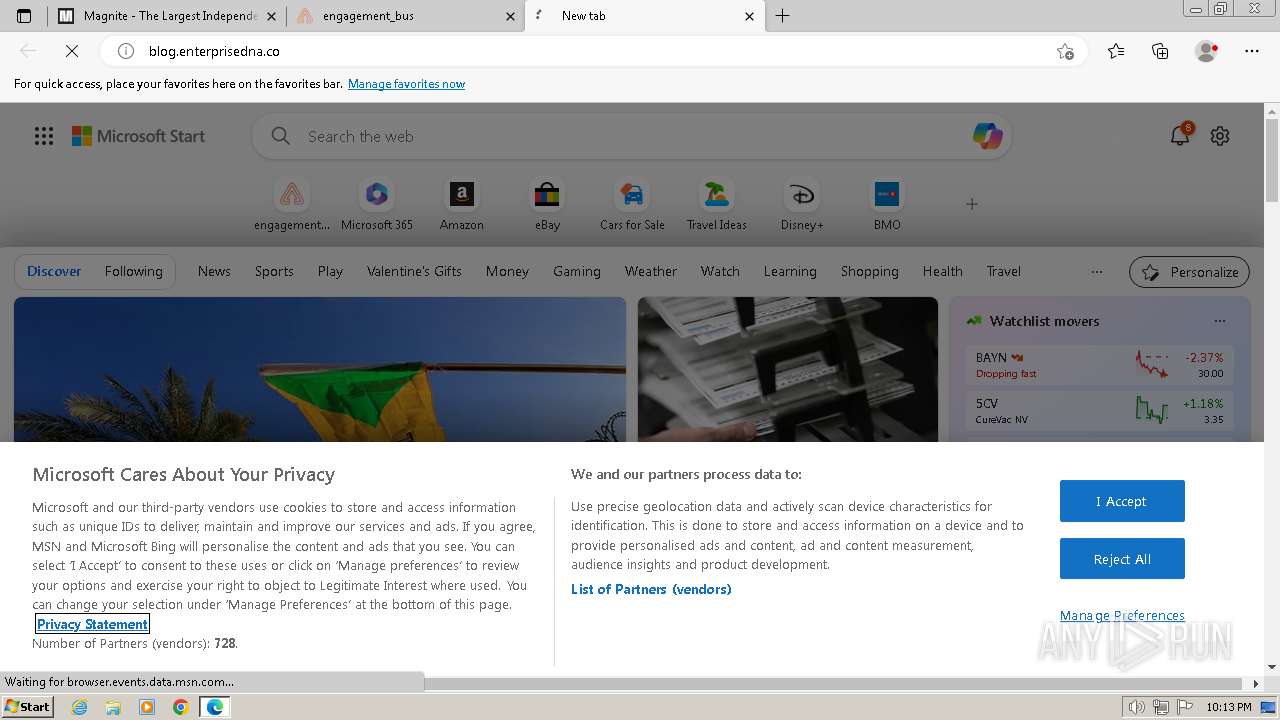The image size is (1280, 720).
Task: Click the Copilot icon in search box
Action: pos(987,136)
